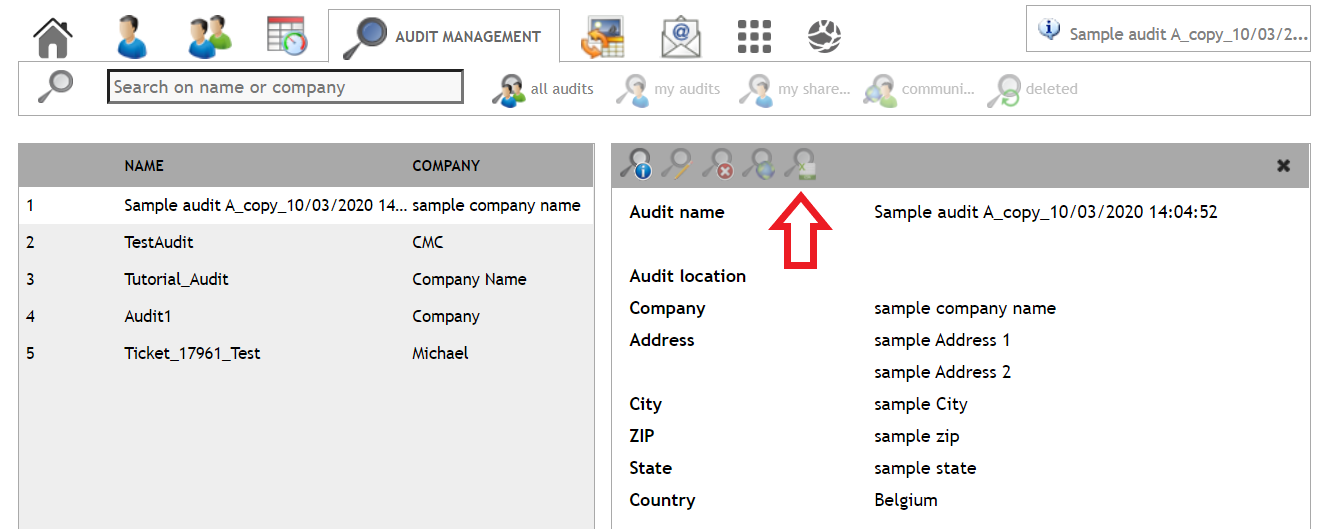Open the home page icon
1330x529 pixels.
(54, 37)
